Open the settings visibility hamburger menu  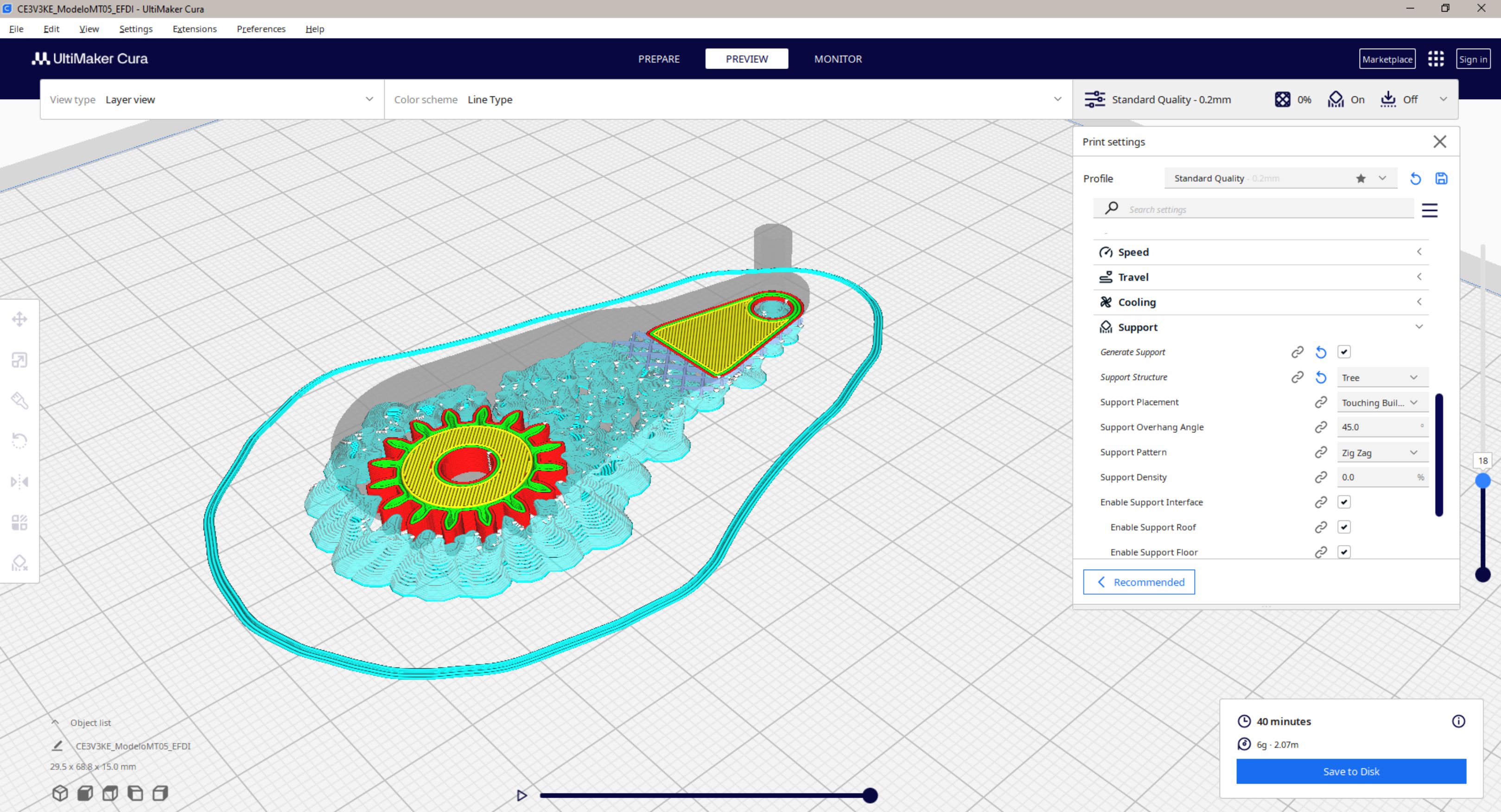tap(1429, 209)
